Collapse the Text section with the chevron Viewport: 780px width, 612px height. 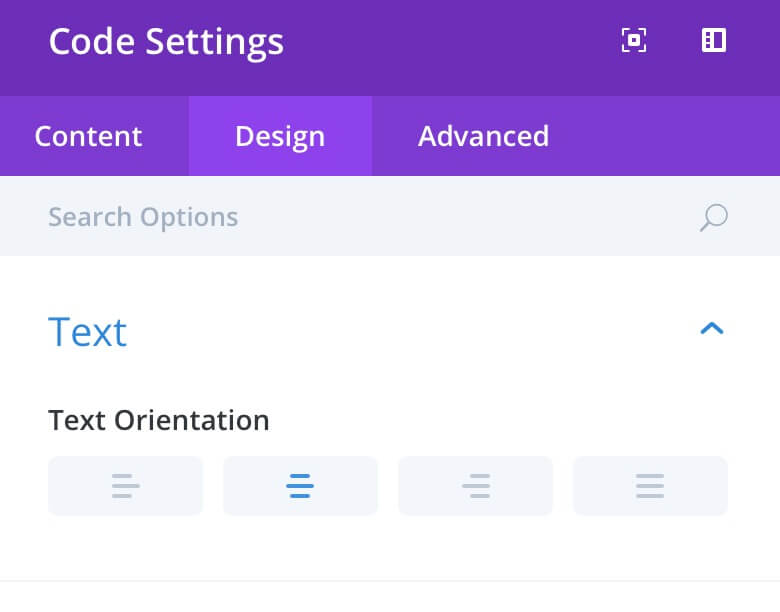[x=712, y=328]
